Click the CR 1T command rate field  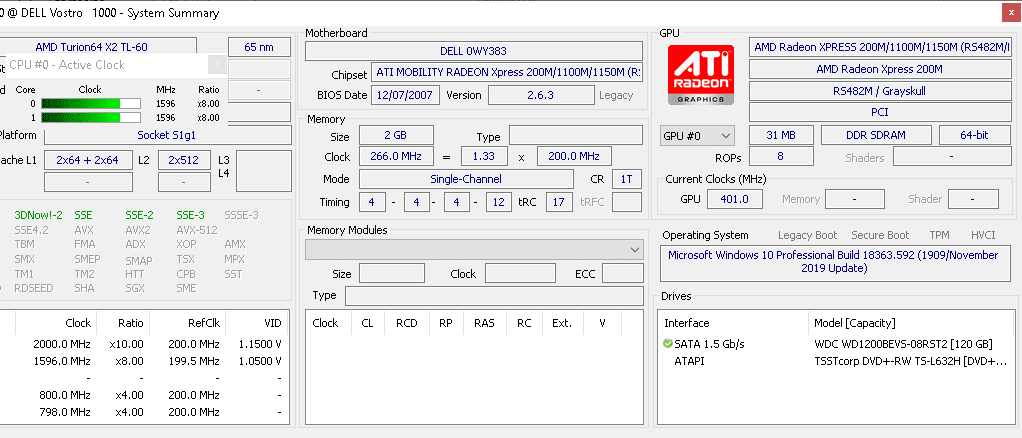626,179
